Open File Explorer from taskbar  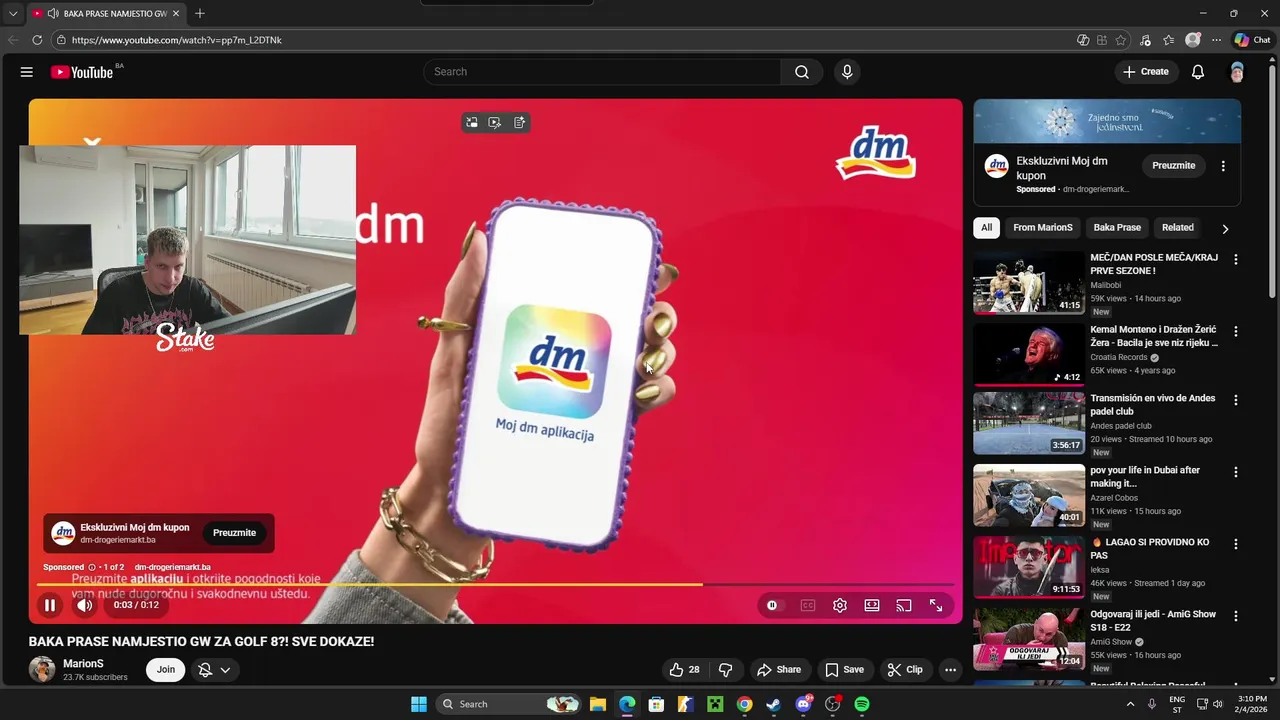[597, 704]
